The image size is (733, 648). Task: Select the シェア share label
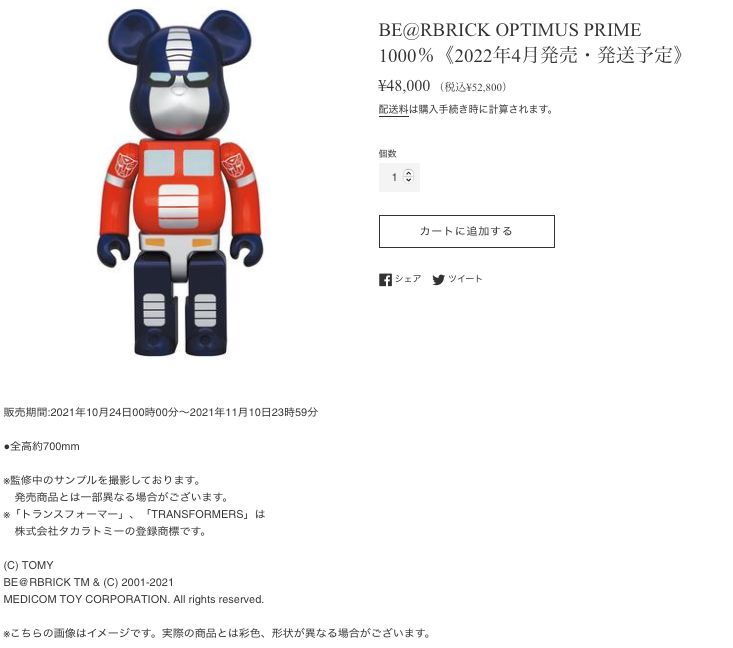point(408,279)
